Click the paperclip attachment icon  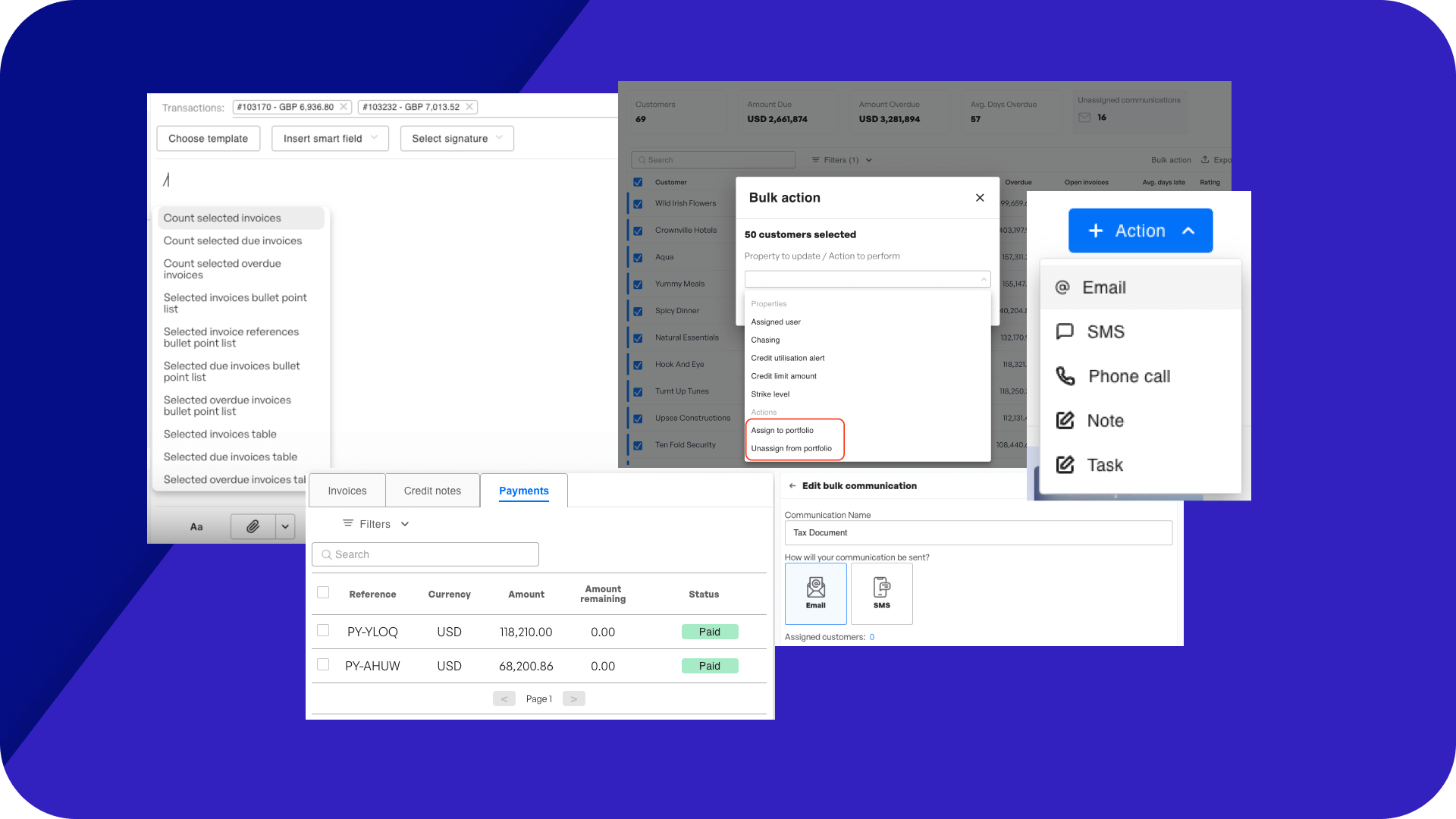(253, 526)
